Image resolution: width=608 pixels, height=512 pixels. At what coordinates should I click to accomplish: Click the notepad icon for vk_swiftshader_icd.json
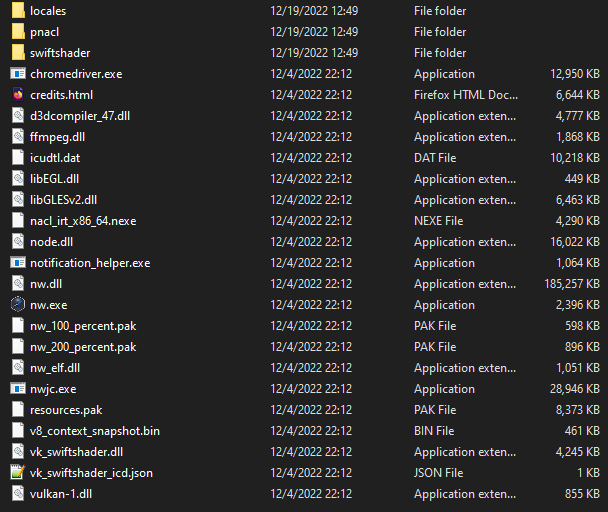pyautogui.click(x=18, y=472)
